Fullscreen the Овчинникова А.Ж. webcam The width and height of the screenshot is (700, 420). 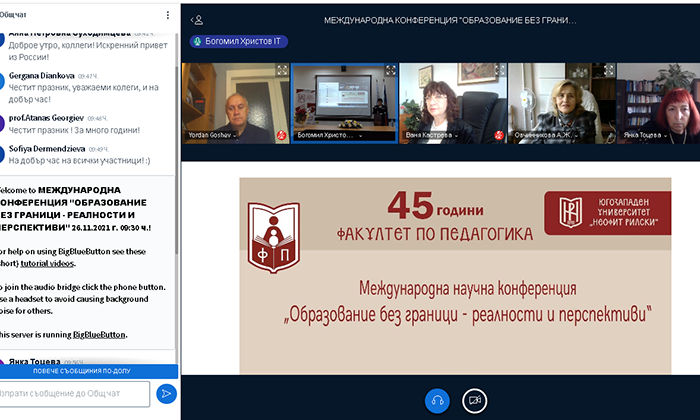[x=608, y=70]
